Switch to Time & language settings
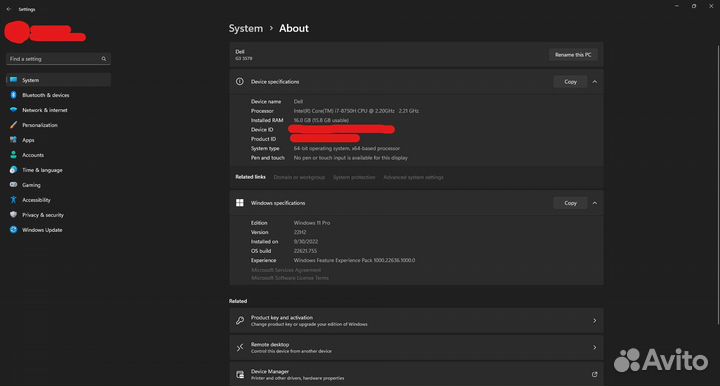Viewport: 720px width, 386px height. [x=58, y=170]
